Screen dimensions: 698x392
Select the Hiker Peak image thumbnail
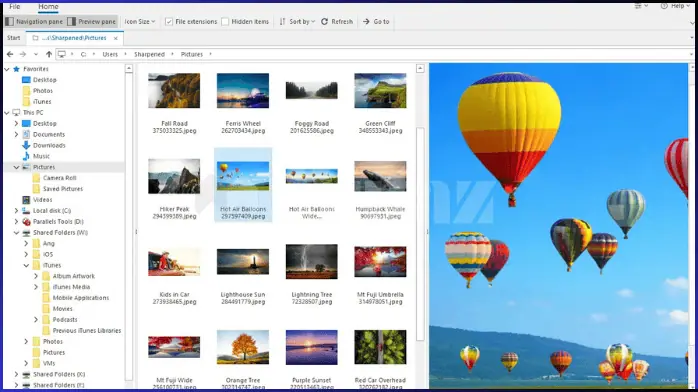[174, 176]
